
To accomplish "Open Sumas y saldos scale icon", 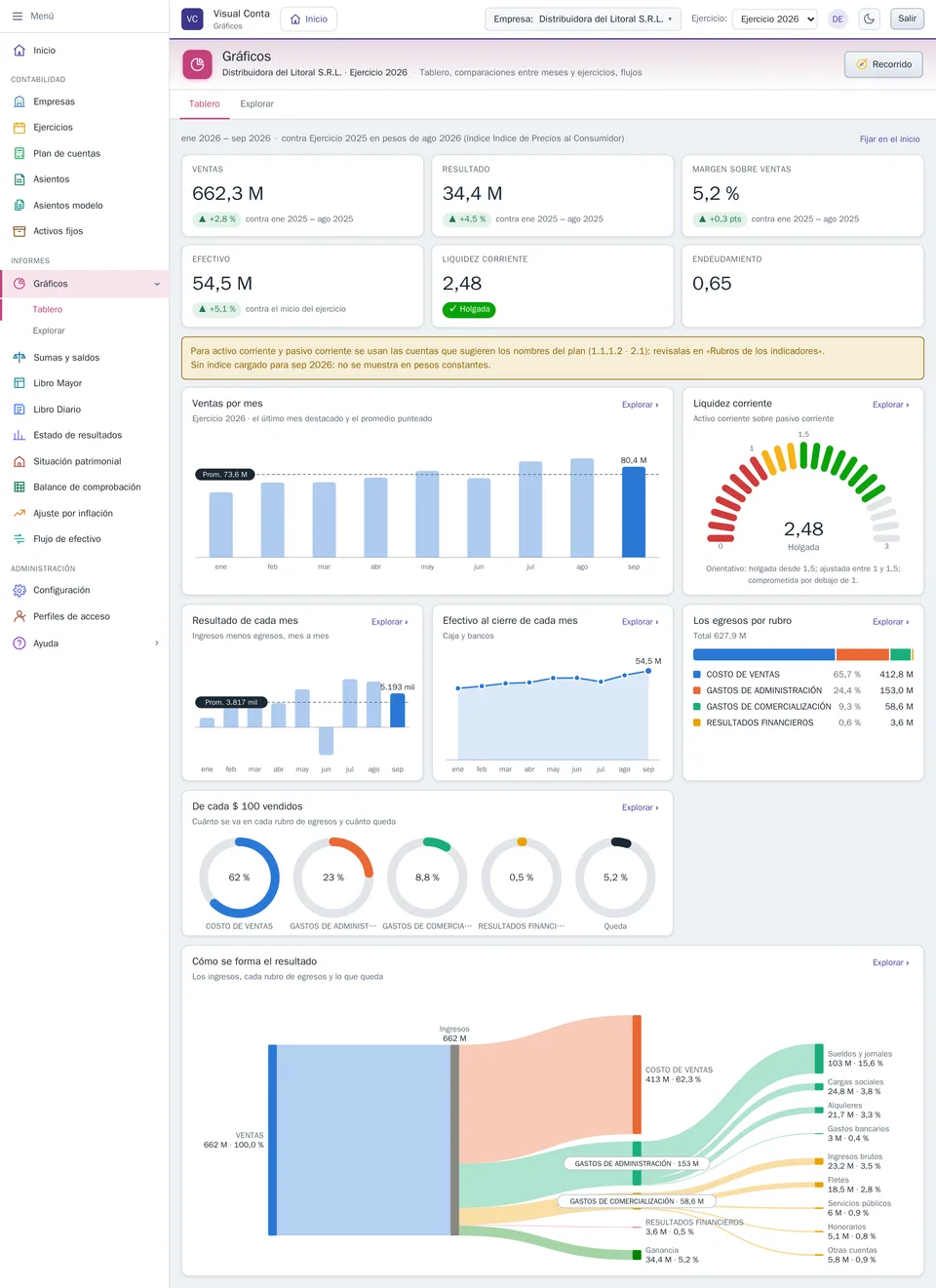I will [x=19, y=357].
